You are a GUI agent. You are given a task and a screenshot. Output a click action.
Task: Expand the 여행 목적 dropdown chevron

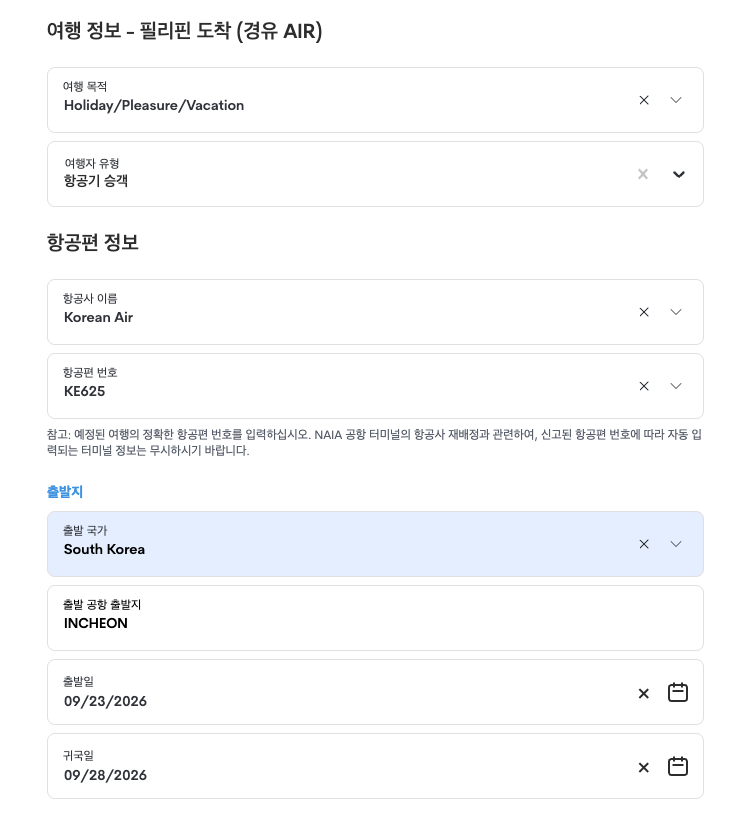[x=676, y=100]
